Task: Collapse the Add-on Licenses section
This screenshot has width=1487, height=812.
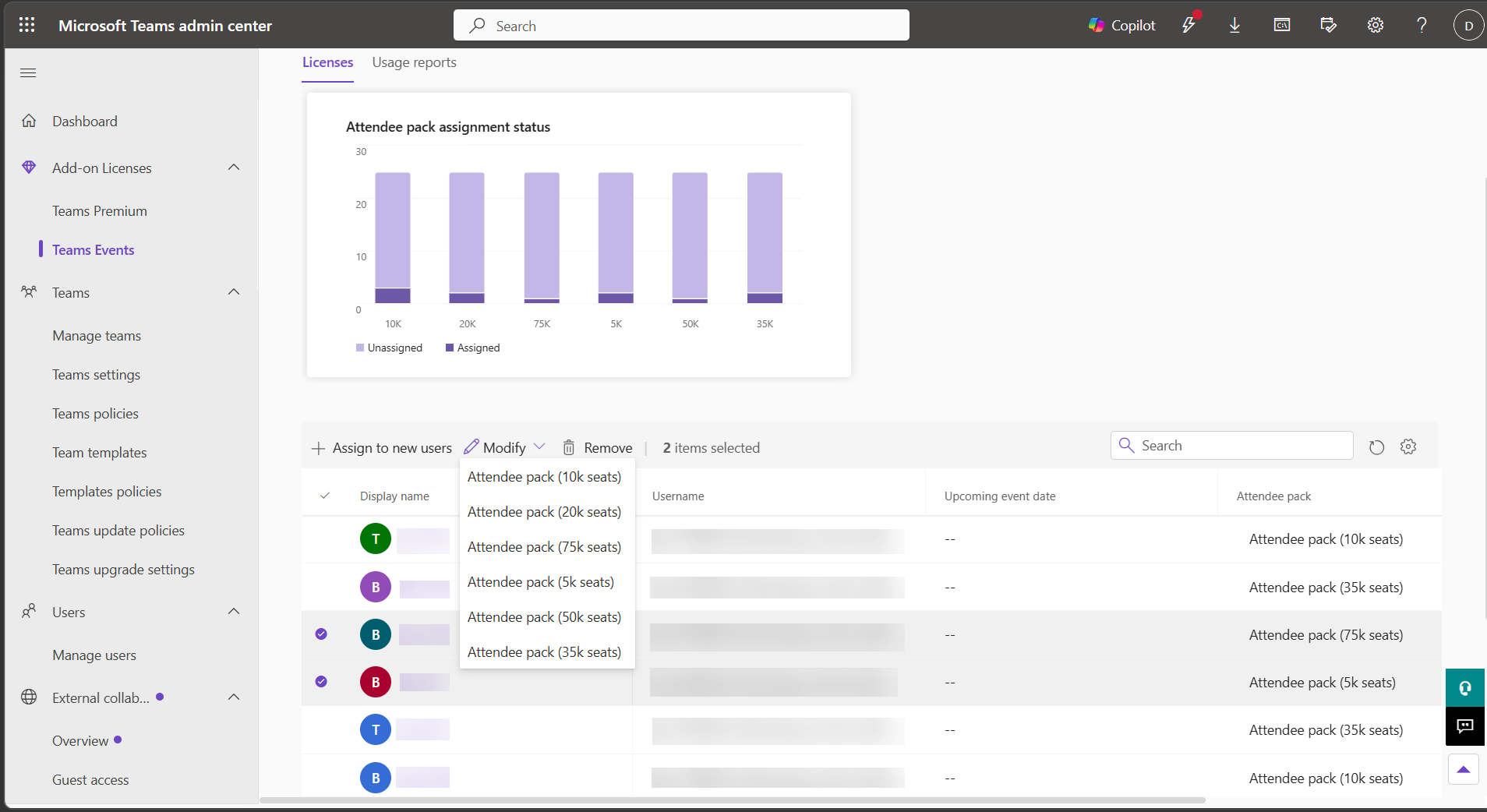Action: (234, 168)
